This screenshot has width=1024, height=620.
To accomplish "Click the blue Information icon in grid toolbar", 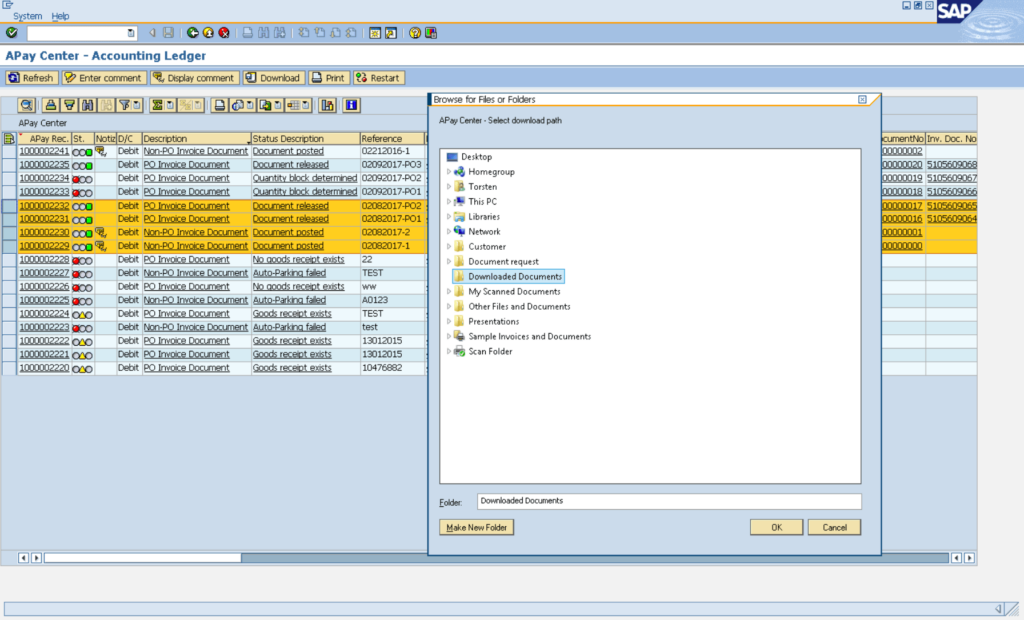I will (x=352, y=105).
